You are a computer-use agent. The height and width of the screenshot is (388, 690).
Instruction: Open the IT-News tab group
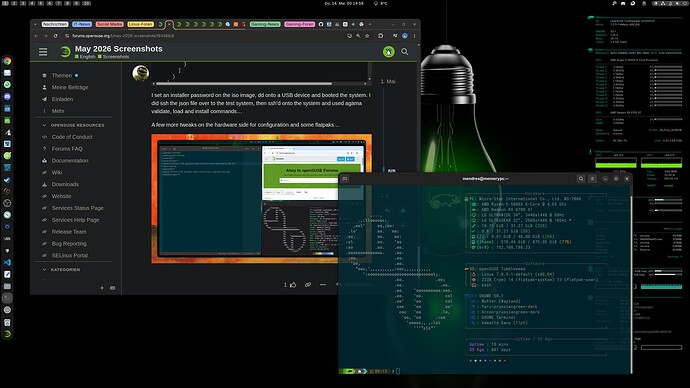tap(82, 24)
